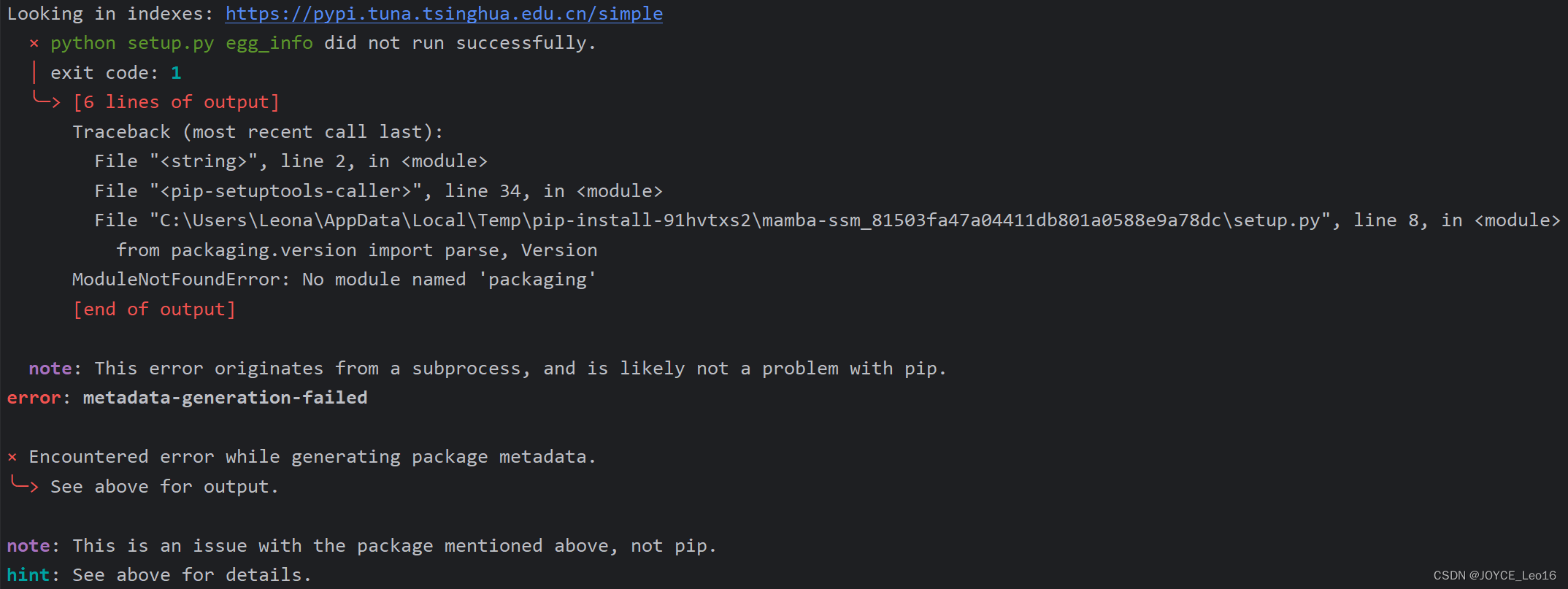Click the Traceback (most recent call last) line
Viewport: 1568px width, 589px height.
[x=257, y=132]
